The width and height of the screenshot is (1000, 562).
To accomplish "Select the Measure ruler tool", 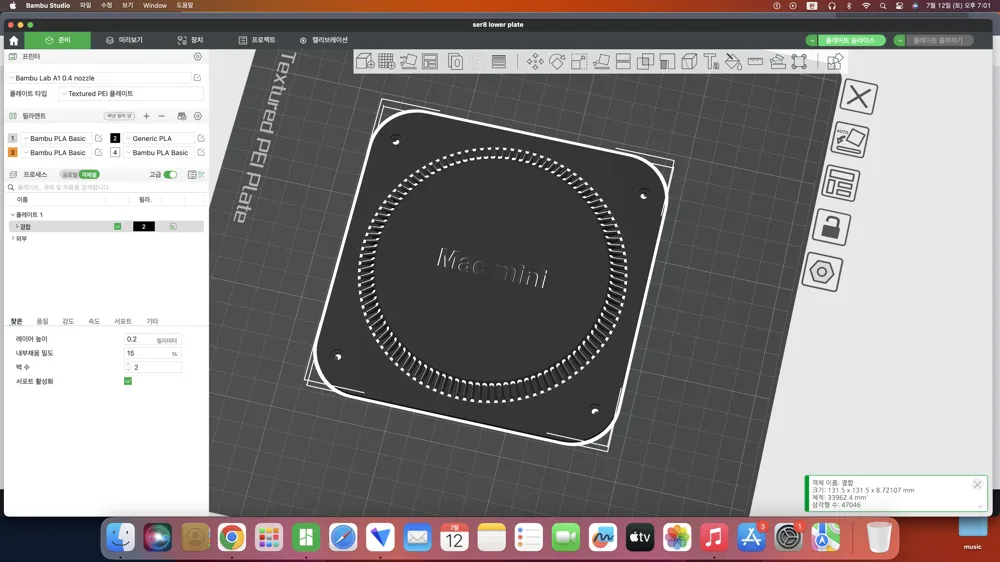I will 755,61.
